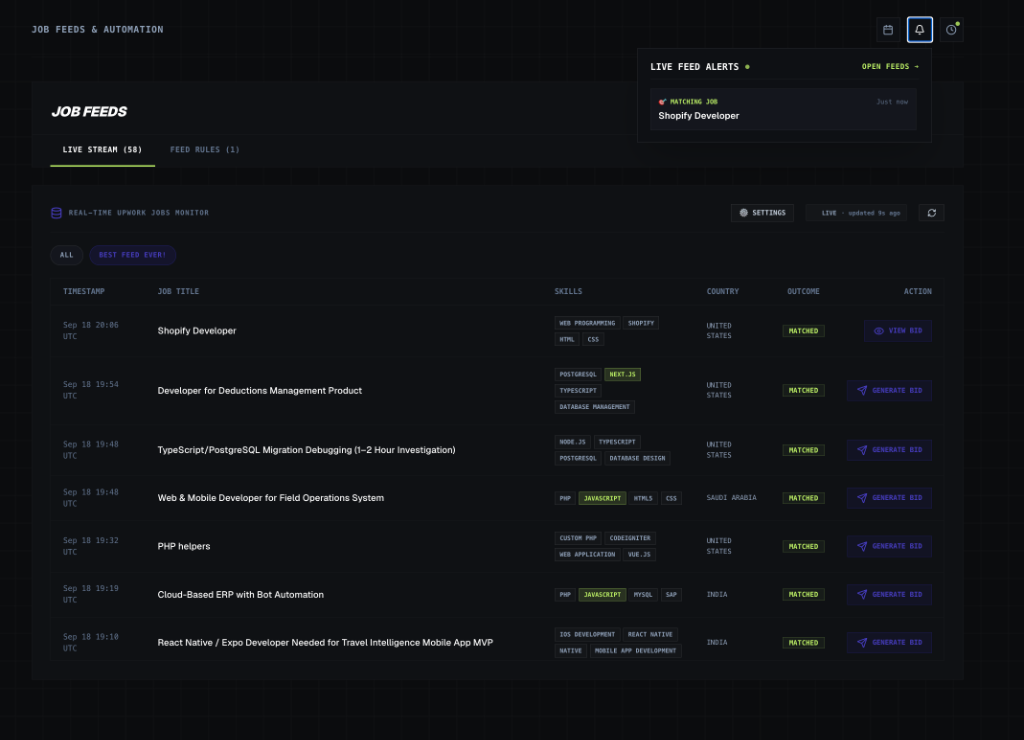Generate bid for Deductions Management Product job
Screen dimensions: 1024x740
(x=889, y=391)
